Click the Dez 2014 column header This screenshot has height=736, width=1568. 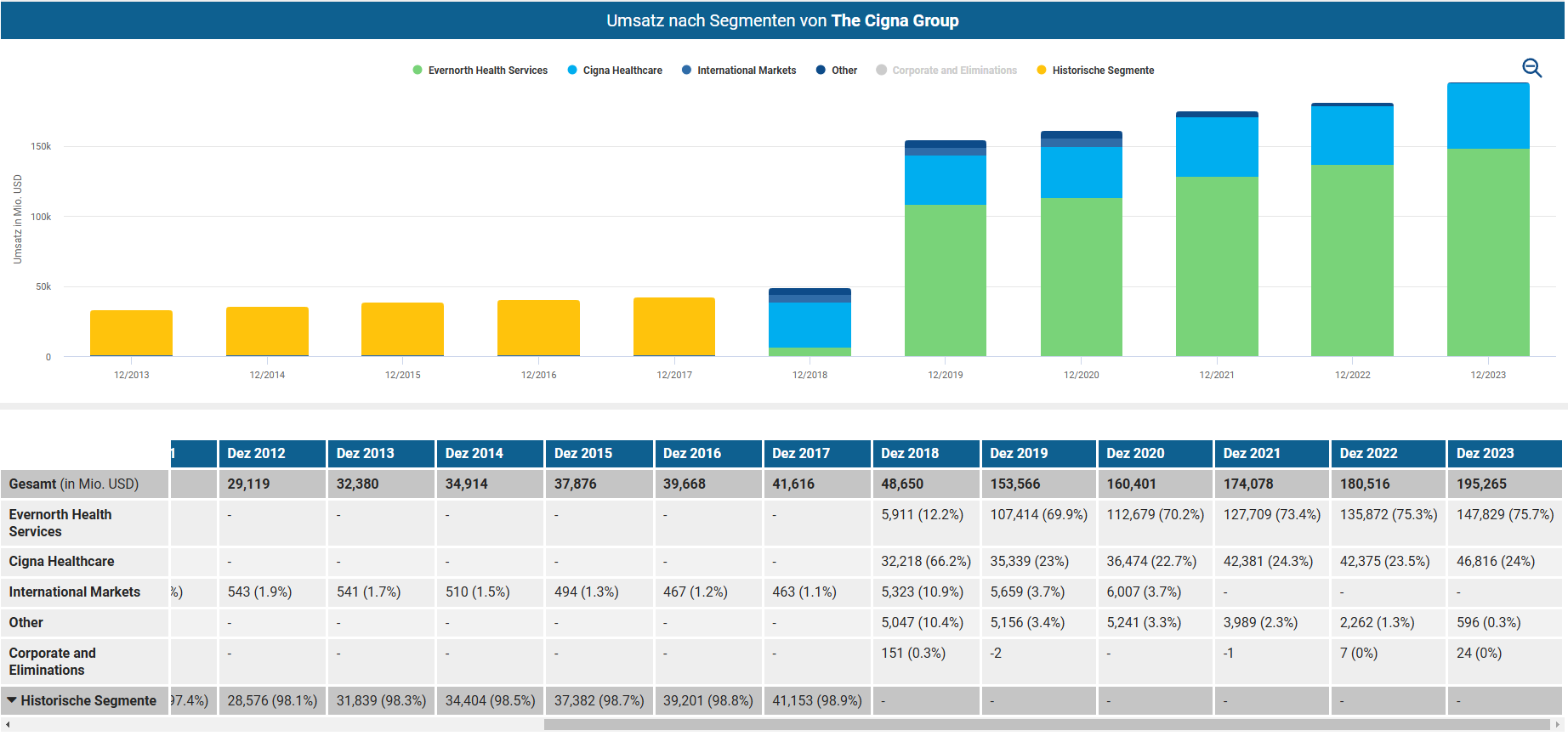(490, 454)
